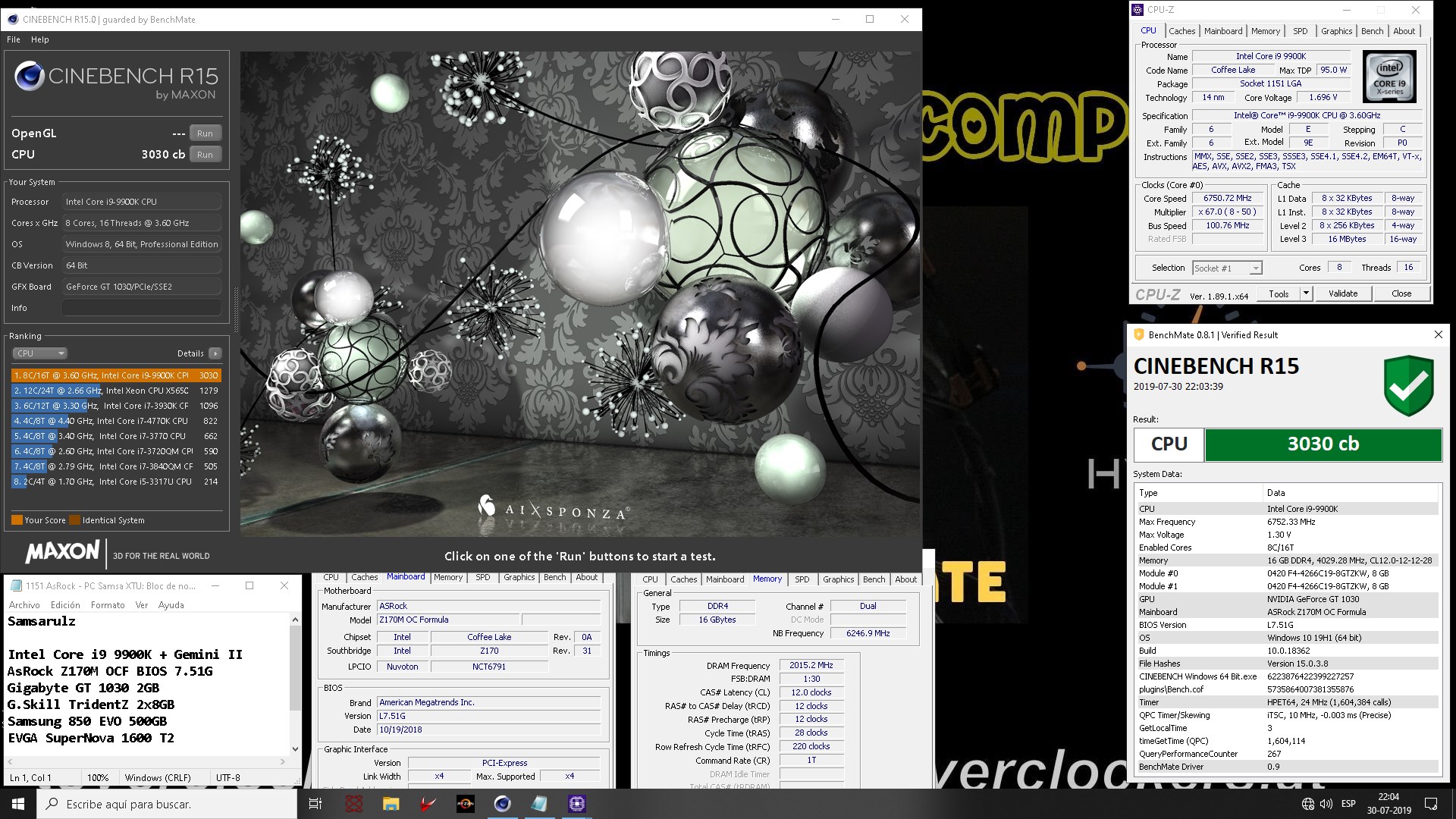The width and height of the screenshot is (1456, 819).
Task: Switch to Notepad via its taskbar icon
Action: [x=539, y=804]
